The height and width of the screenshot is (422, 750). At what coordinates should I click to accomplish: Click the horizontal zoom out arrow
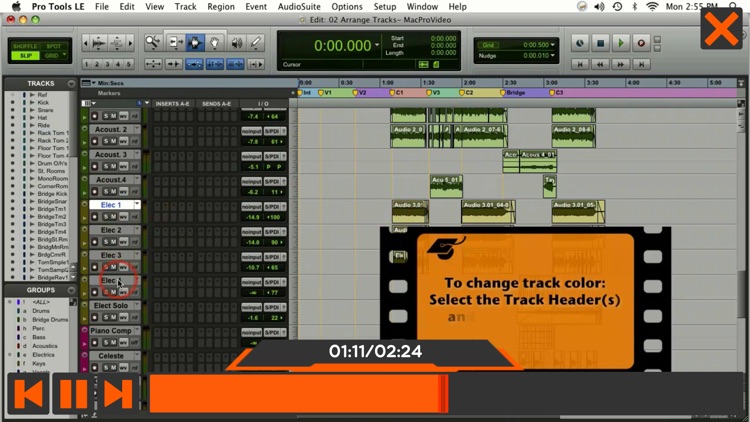coord(86,44)
